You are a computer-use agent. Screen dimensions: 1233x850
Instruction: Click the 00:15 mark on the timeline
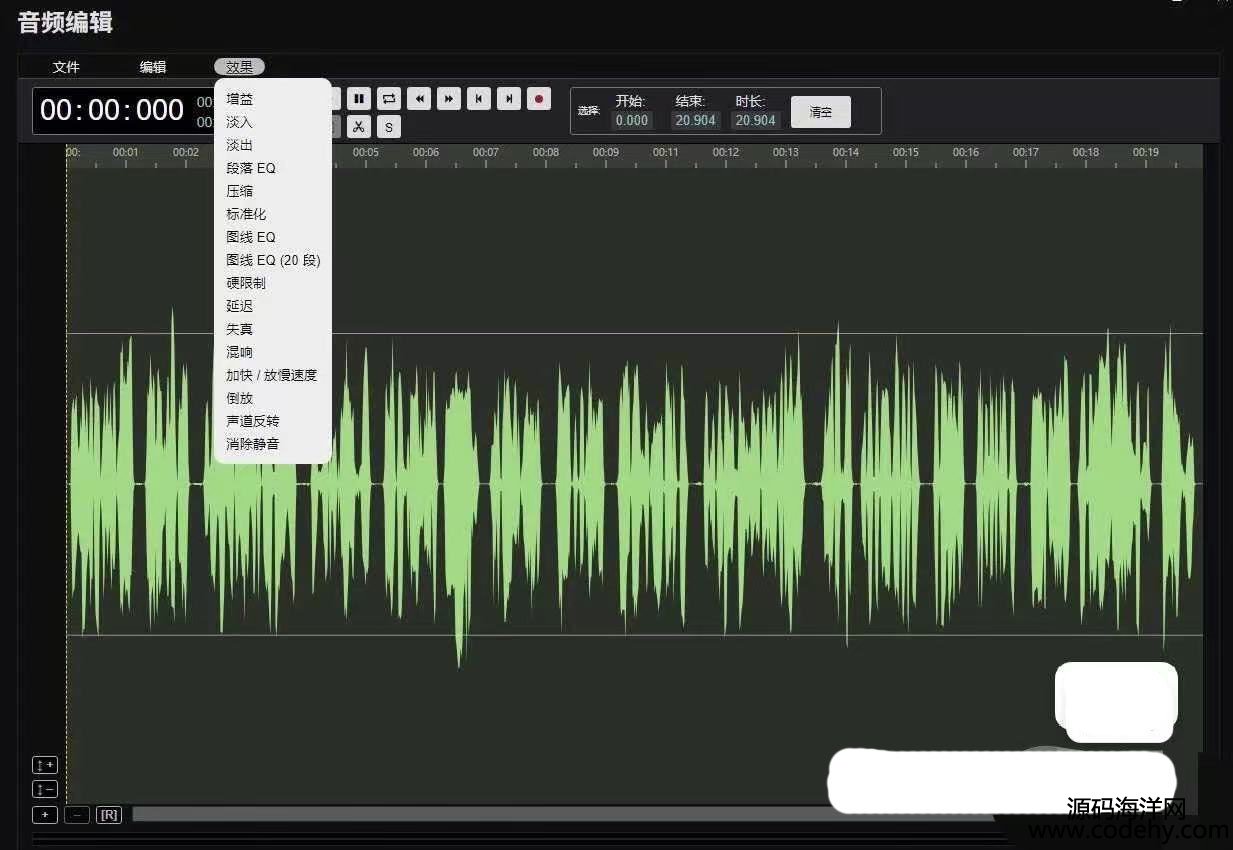(906, 152)
